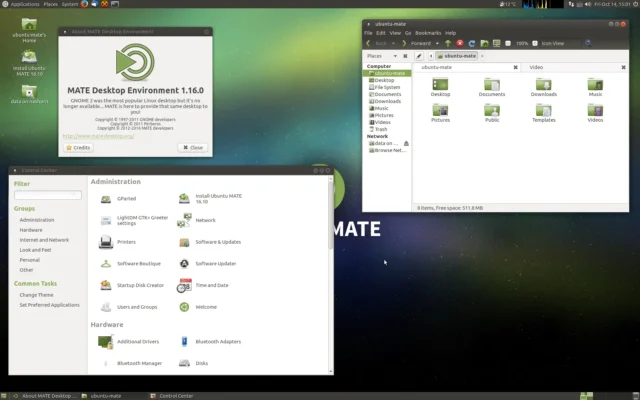
Task: Select Hardware group in Control Center
Action: [31, 230]
